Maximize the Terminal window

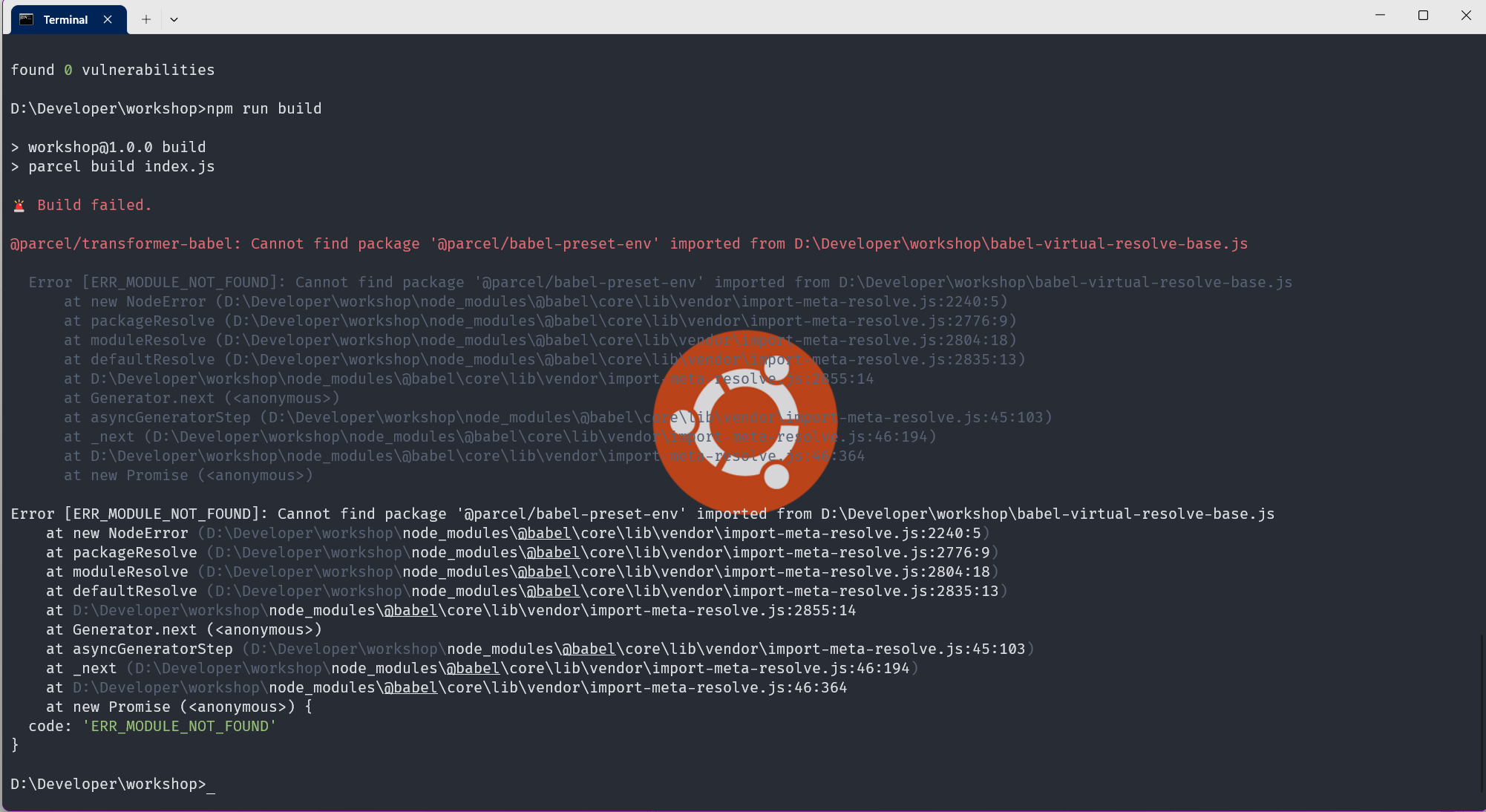[1423, 15]
